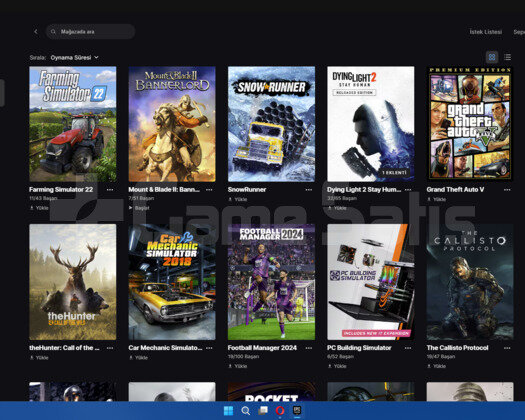Click the Football Manager 2024 title text
This screenshot has width=525, height=420.
coord(262,348)
